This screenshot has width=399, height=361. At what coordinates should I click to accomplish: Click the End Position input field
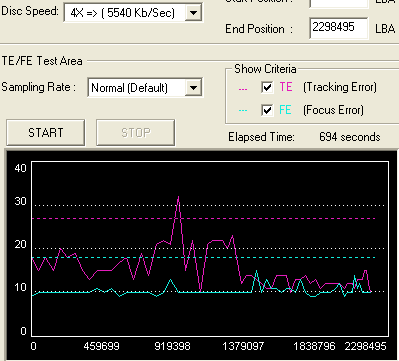(x=339, y=28)
